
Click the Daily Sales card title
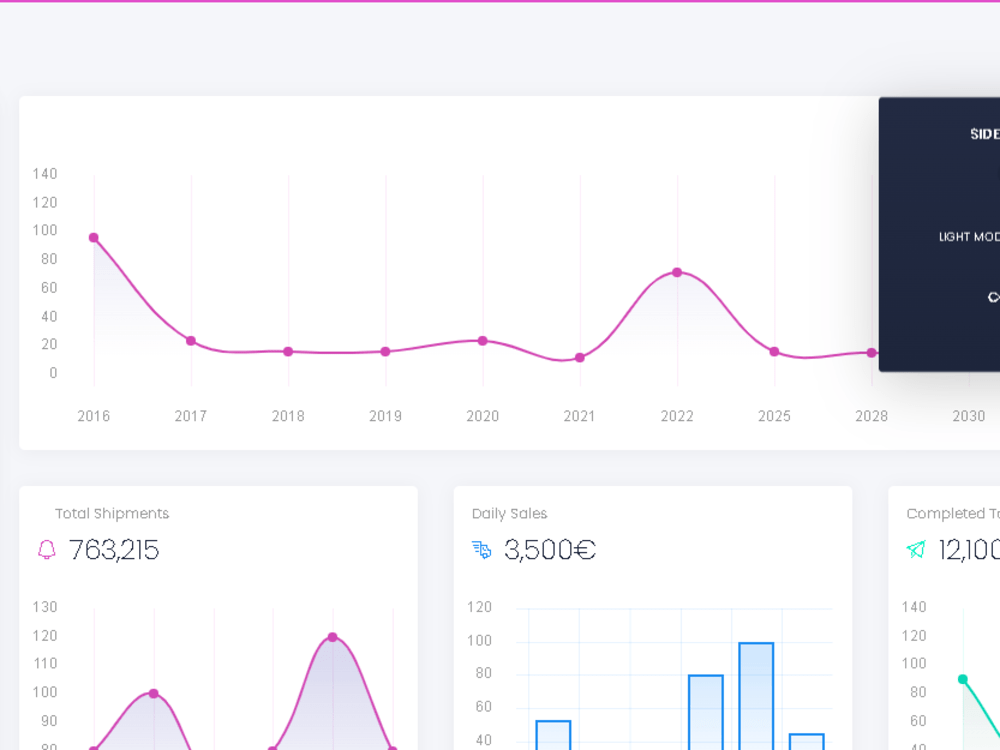[509, 513]
